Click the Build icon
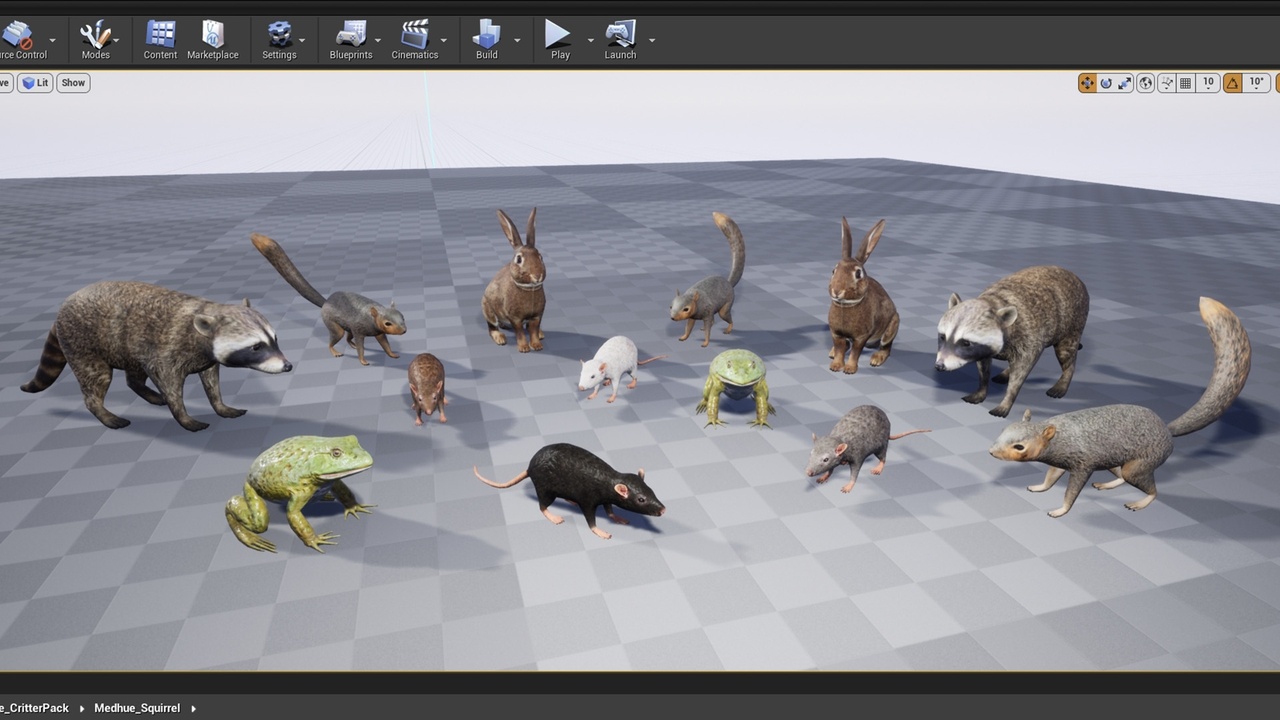This screenshot has width=1280, height=720. 487,34
